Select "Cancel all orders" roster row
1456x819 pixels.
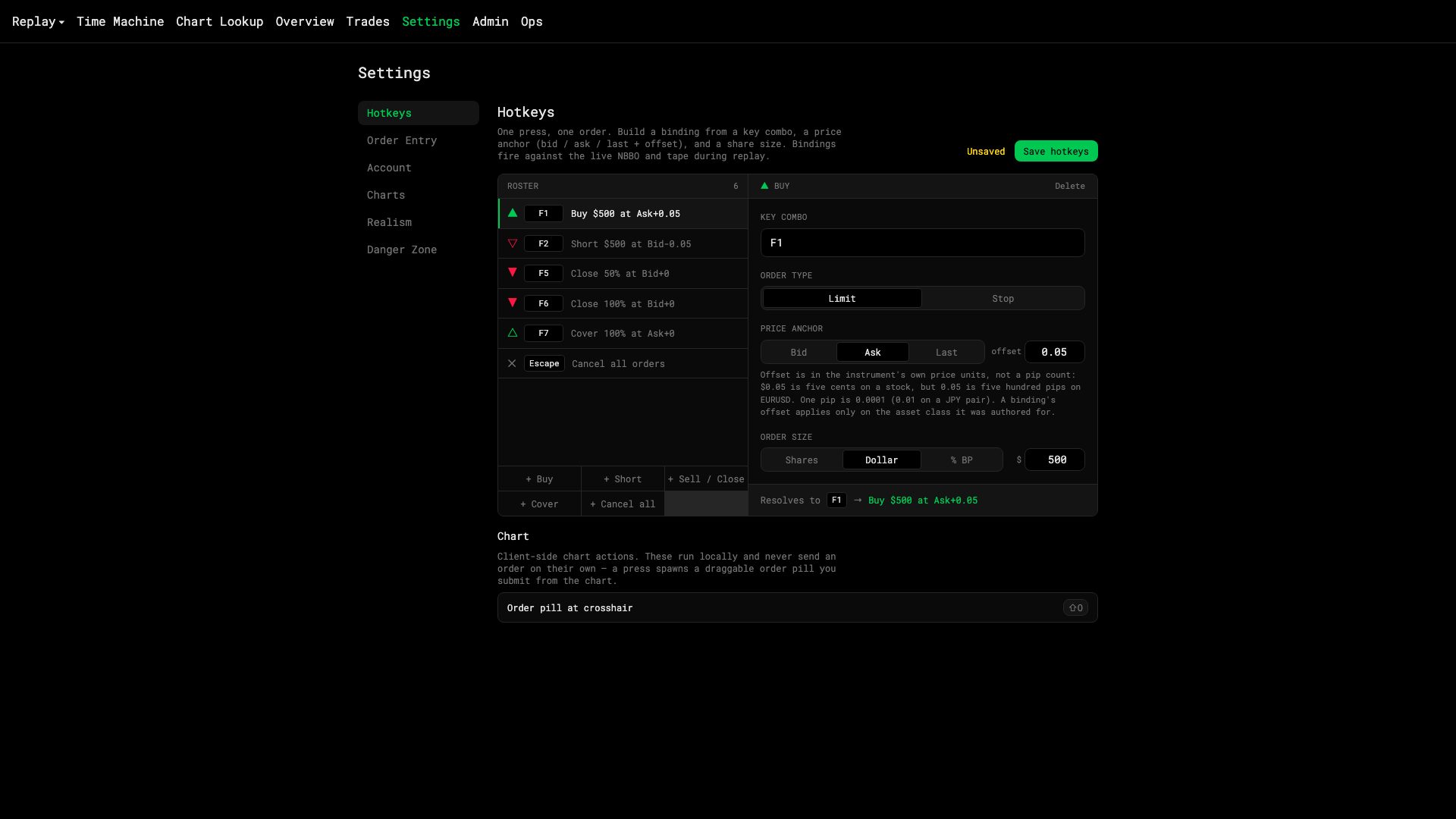(623, 363)
